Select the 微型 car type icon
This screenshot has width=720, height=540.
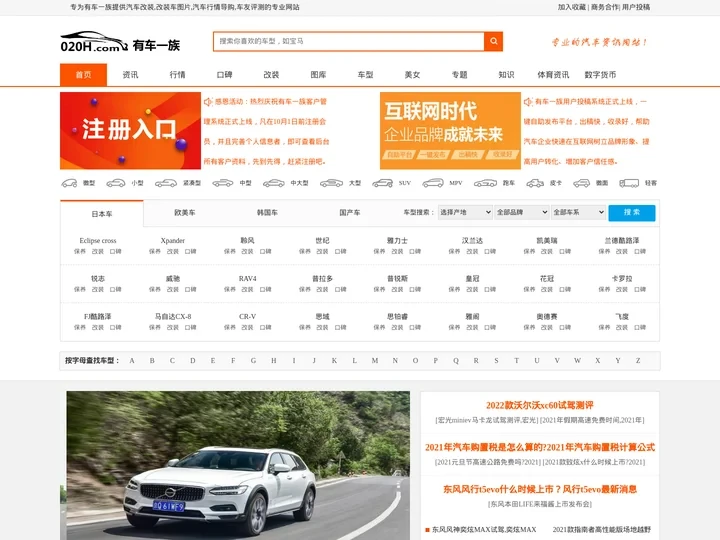[69, 183]
